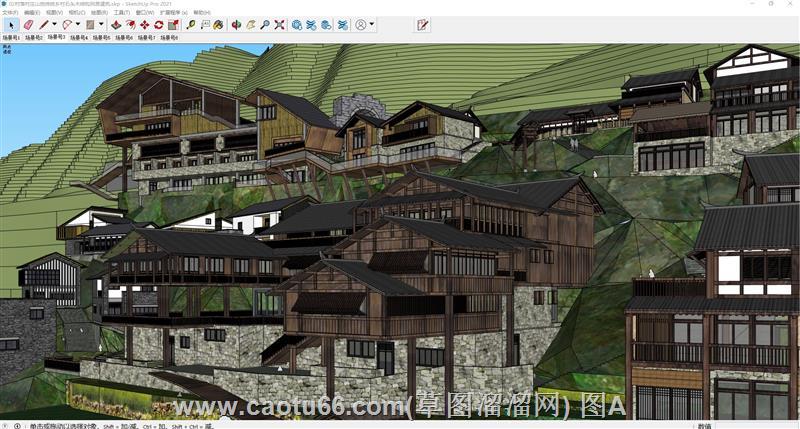This screenshot has width=800, height=429.
Task: Open the 相机(C) Camera menu
Action: pyautogui.click(x=77, y=12)
